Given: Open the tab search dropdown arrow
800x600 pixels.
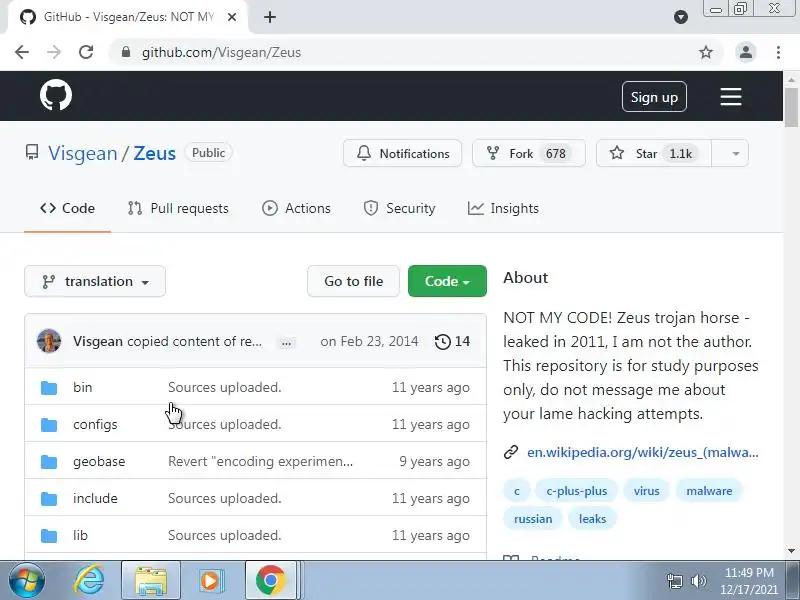Looking at the screenshot, I should 681,17.
